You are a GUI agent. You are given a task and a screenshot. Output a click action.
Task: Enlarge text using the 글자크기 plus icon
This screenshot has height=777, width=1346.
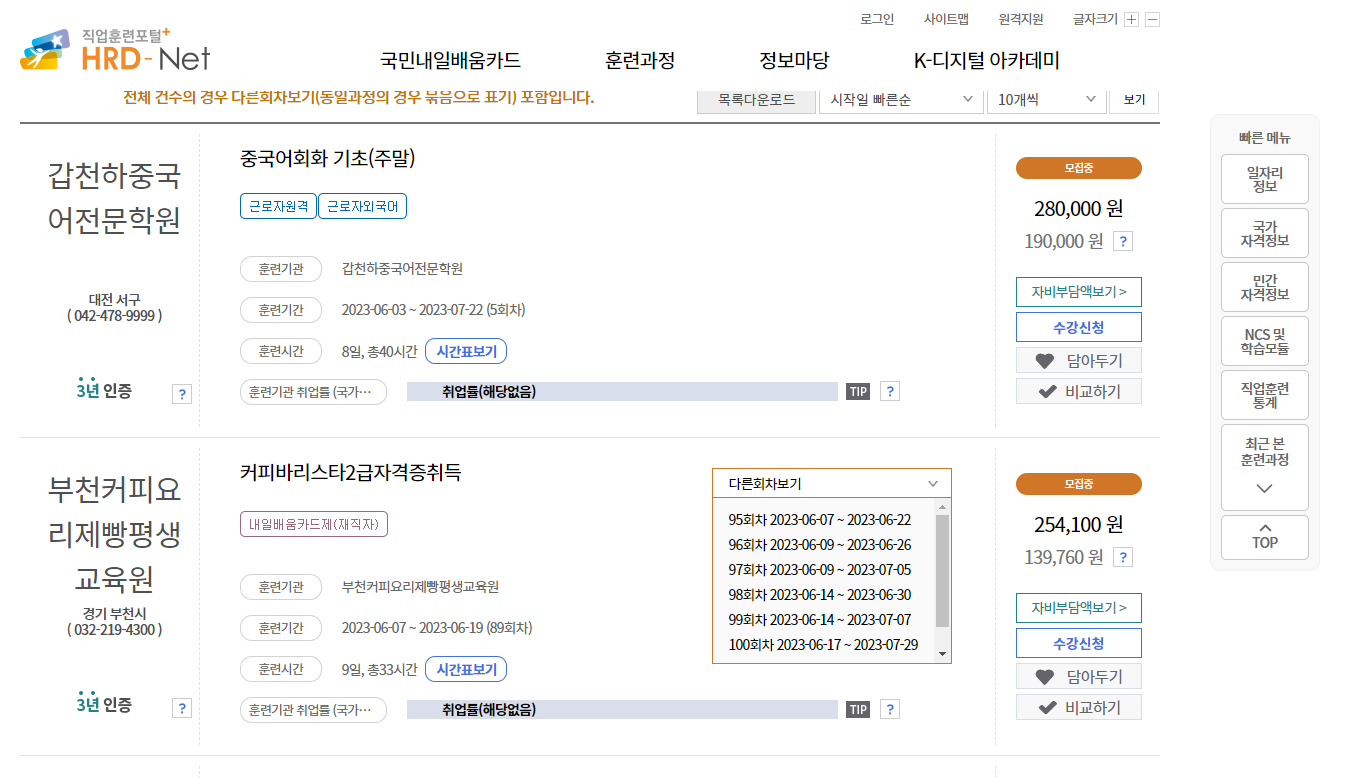(1131, 18)
